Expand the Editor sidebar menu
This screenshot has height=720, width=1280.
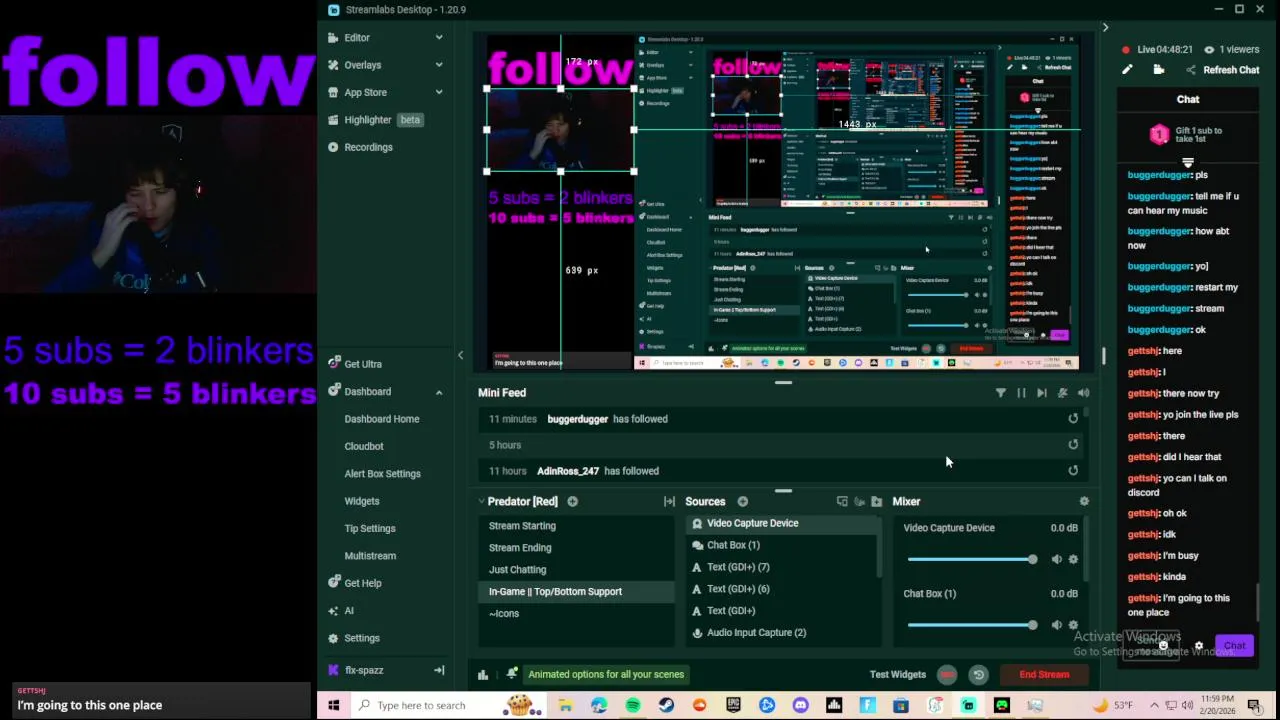tap(438, 38)
